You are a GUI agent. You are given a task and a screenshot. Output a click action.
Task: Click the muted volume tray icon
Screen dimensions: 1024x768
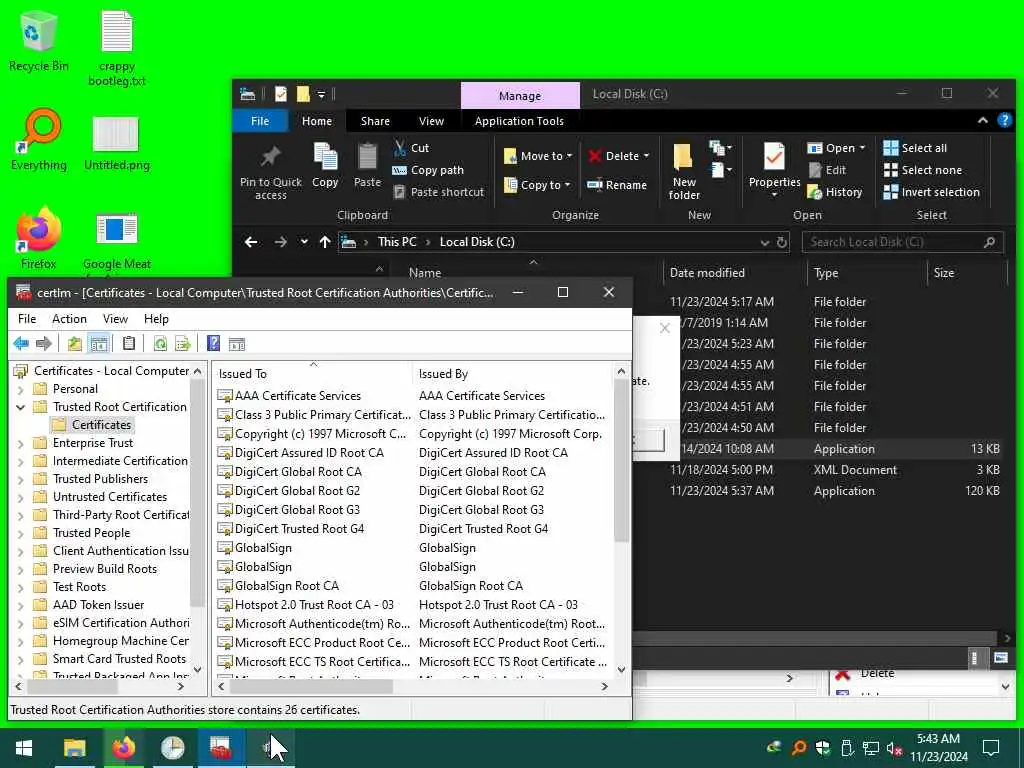point(894,748)
